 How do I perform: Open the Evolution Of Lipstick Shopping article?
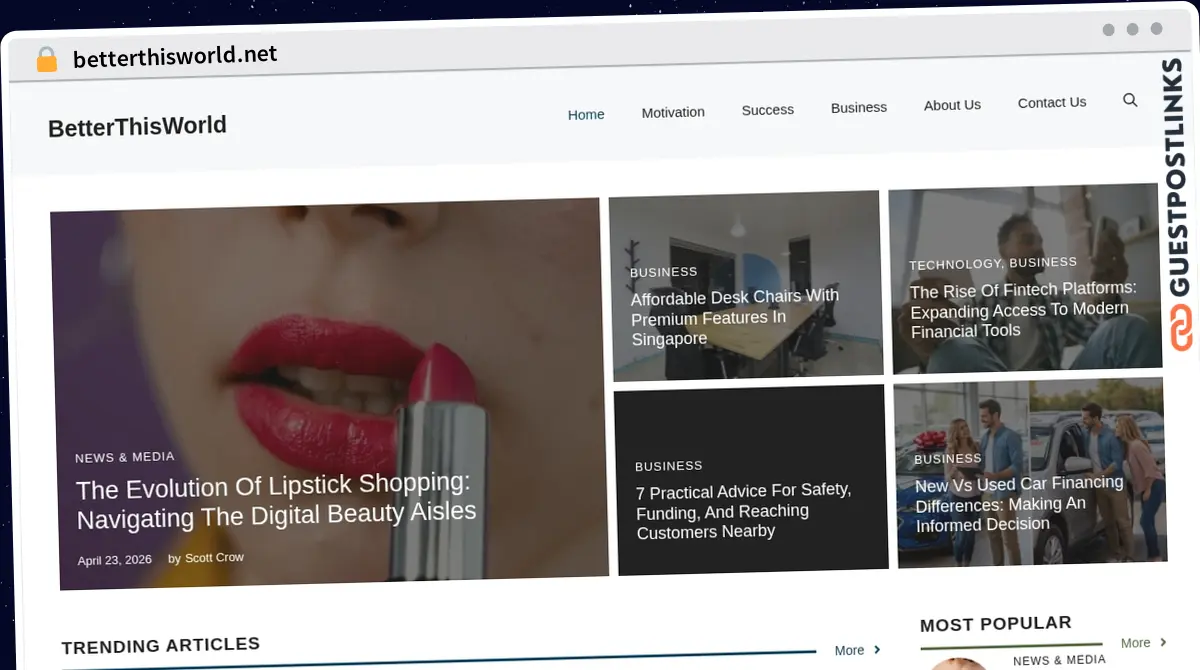click(275, 500)
